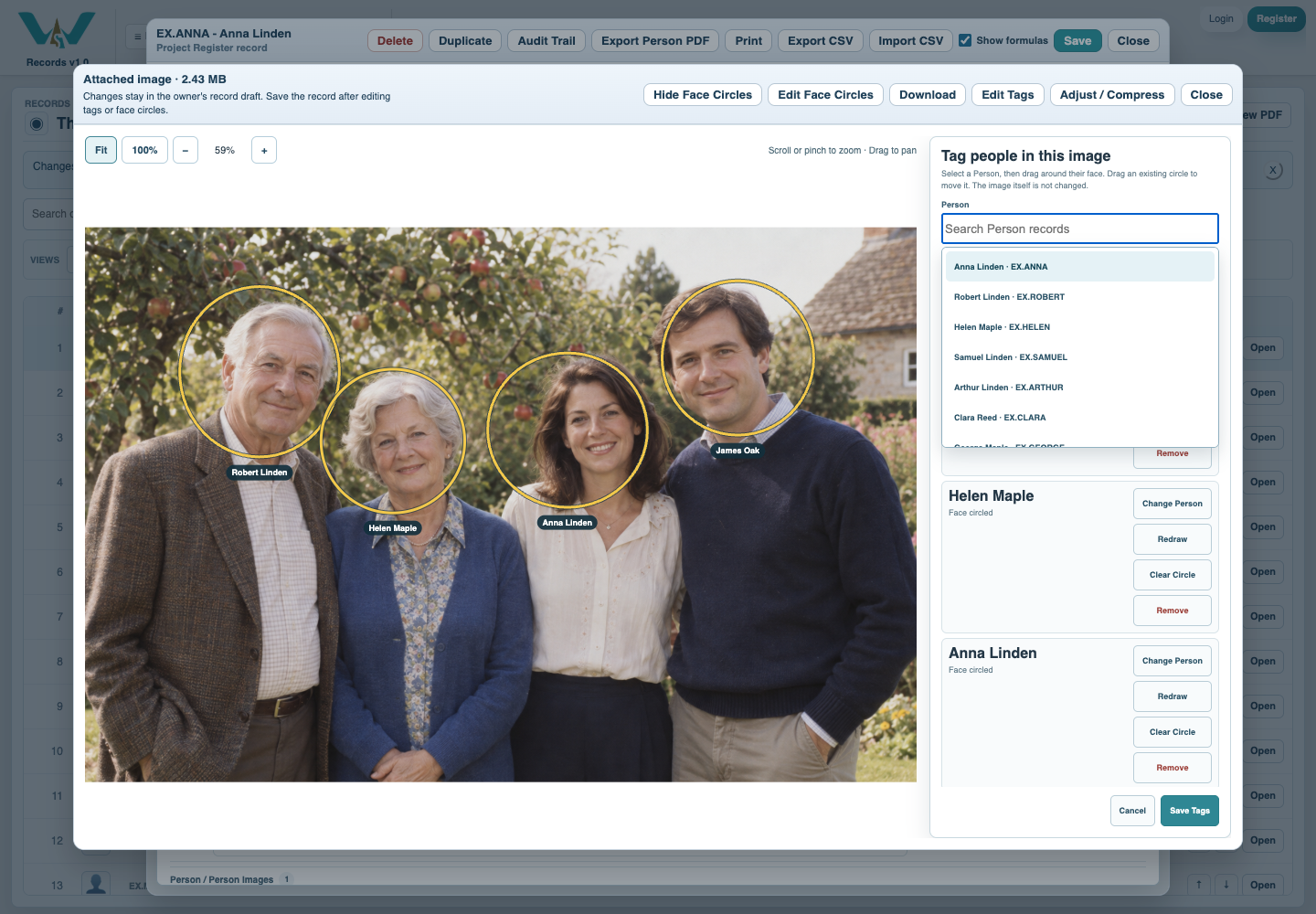Remove the Anna Linden tag

click(x=1173, y=768)
